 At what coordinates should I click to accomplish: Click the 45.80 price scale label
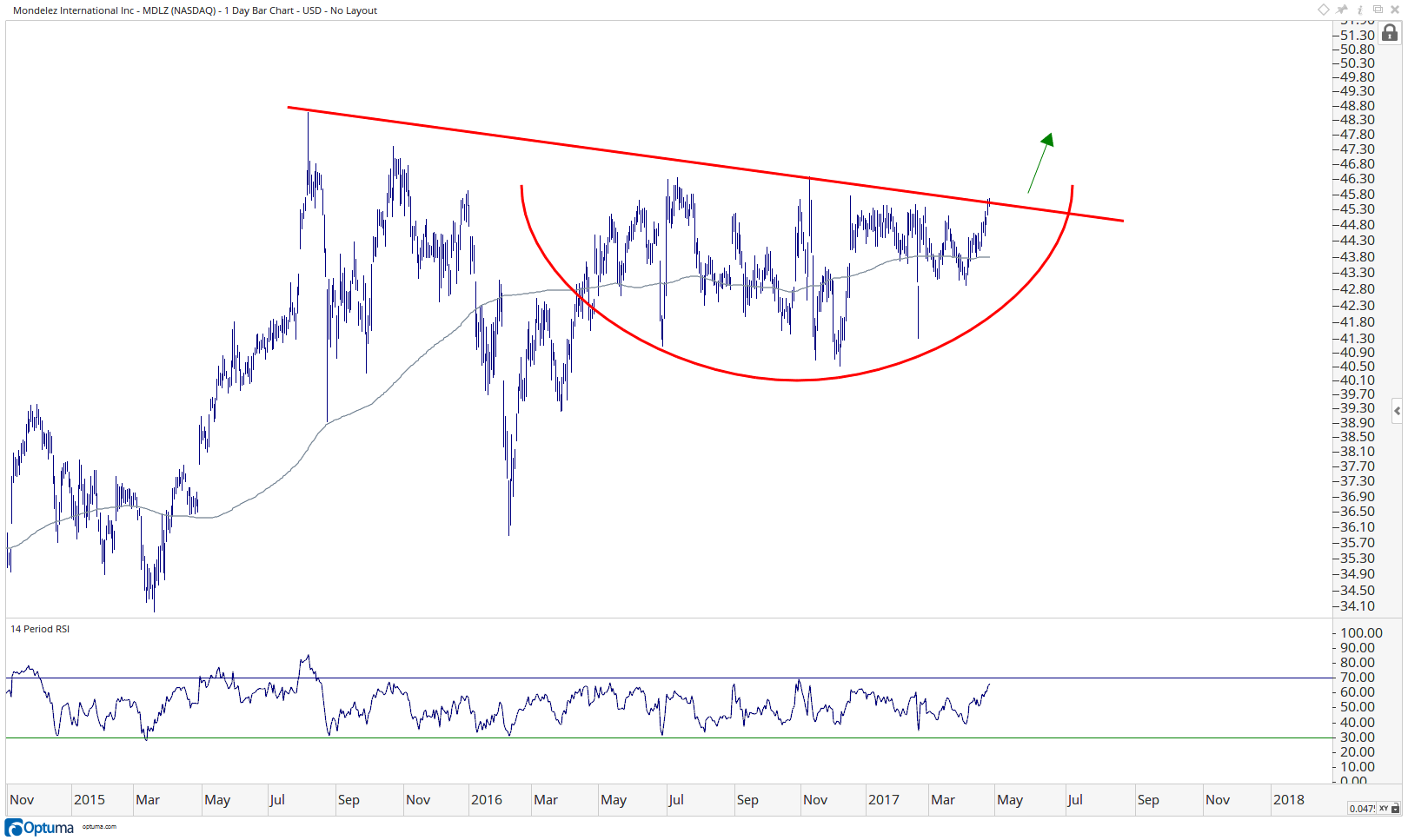point(1358,195)
